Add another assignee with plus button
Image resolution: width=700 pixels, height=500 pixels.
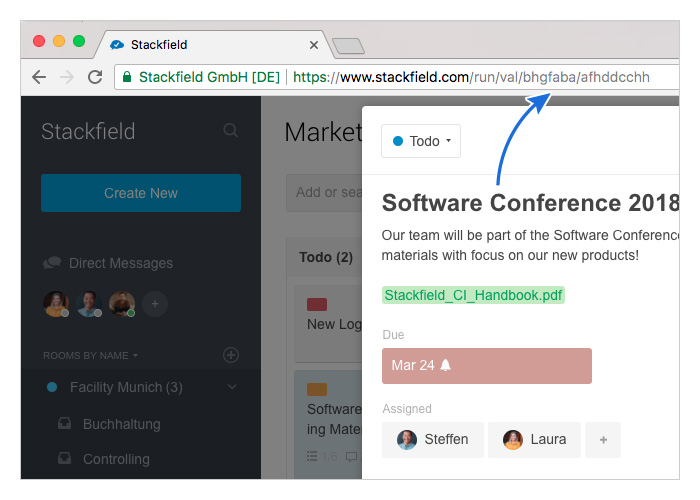pyautogui.click(x=603, y=440)
